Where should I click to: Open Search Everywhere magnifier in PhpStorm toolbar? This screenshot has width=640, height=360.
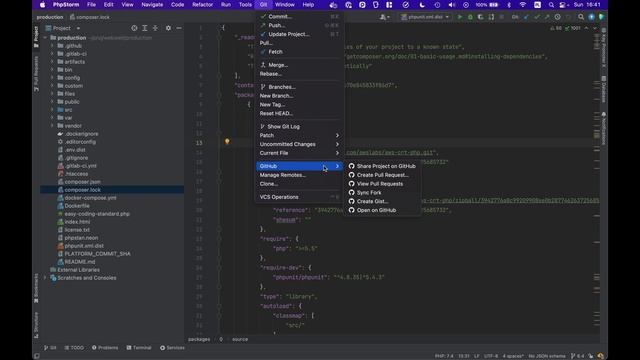click(x=581, y=17)
